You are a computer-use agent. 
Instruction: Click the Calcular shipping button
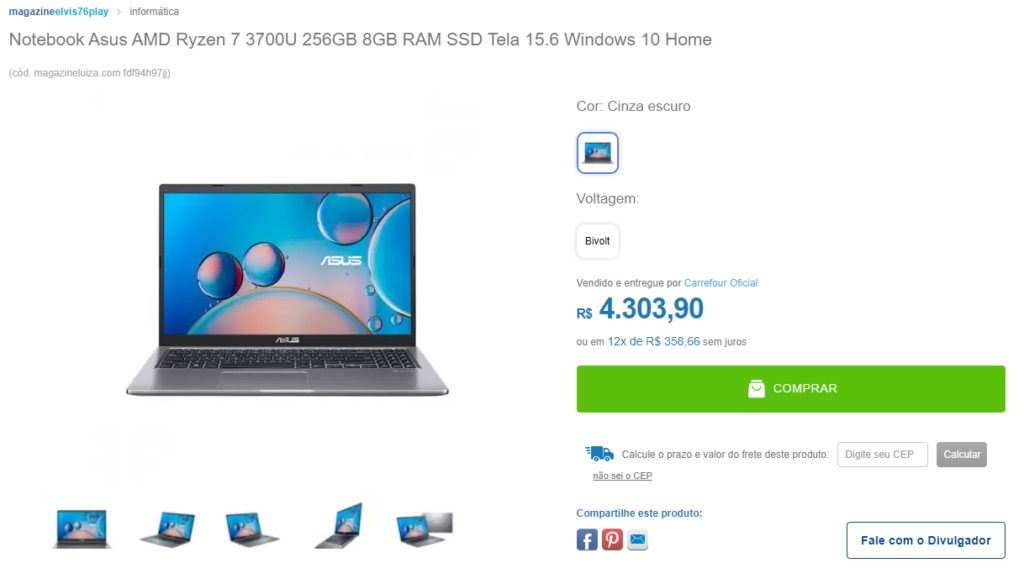click(x=961, y=455)
